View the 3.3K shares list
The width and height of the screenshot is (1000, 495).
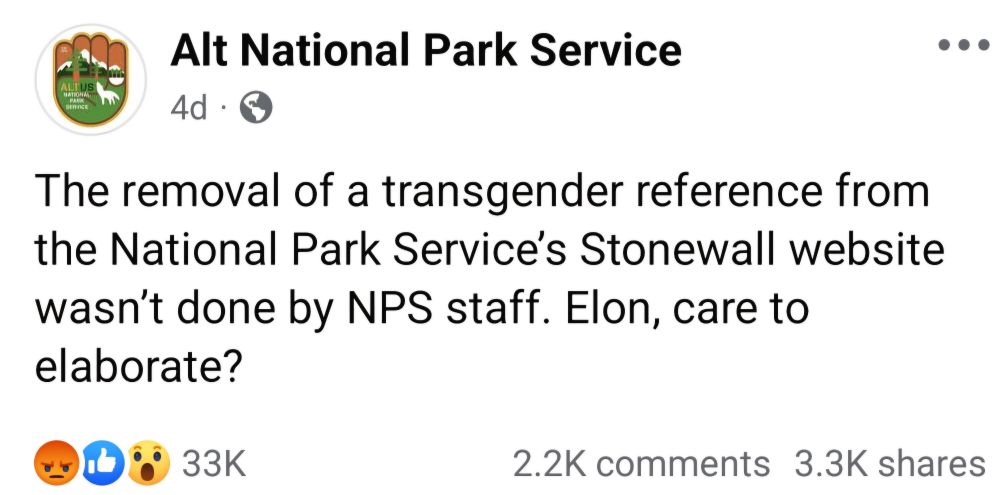point(890,464)
